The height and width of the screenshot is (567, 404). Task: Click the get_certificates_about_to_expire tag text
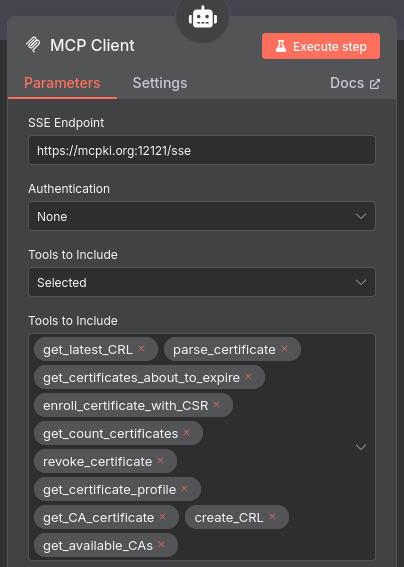pos(141,378)
